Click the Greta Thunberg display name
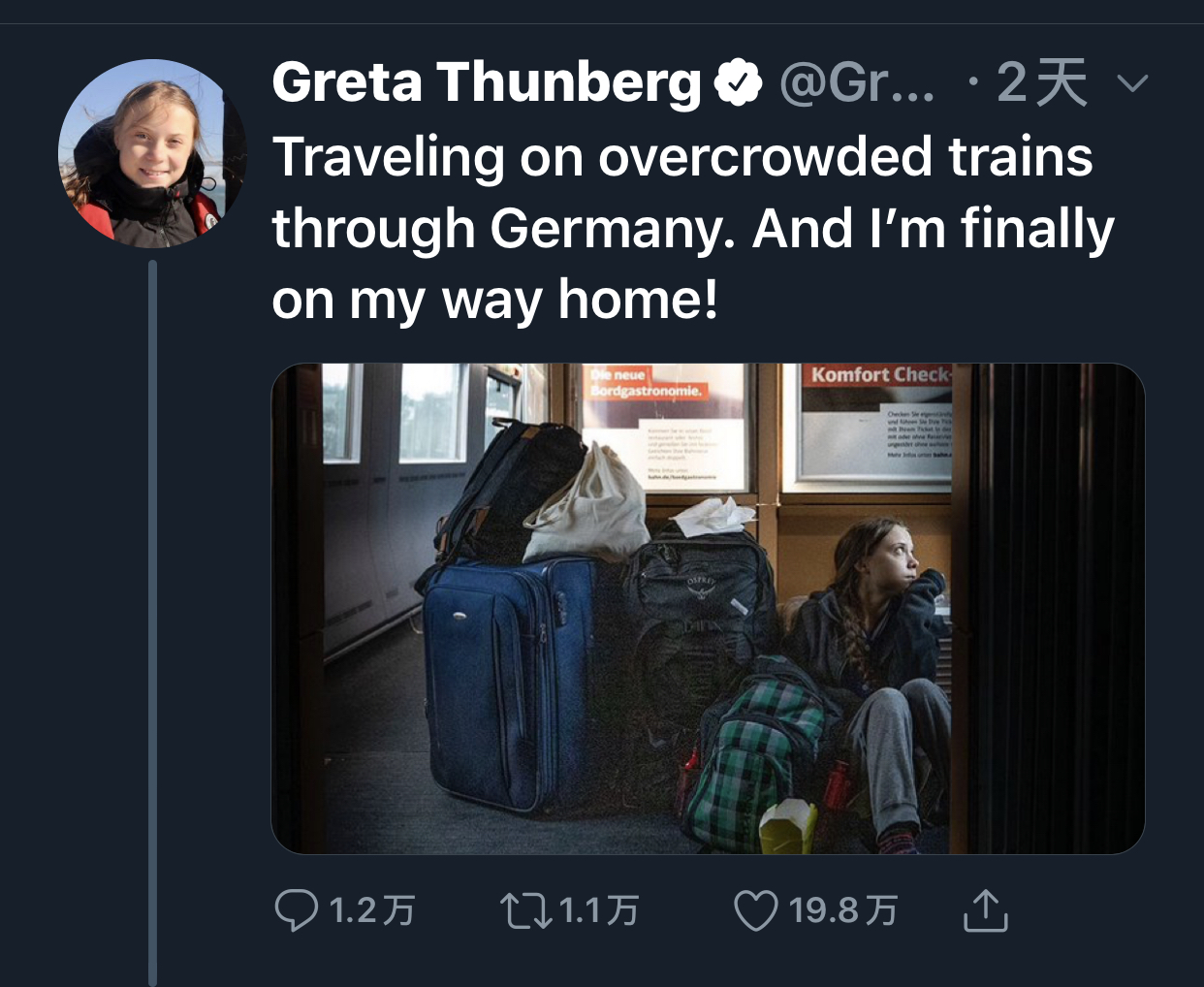 tap(487, 83)
